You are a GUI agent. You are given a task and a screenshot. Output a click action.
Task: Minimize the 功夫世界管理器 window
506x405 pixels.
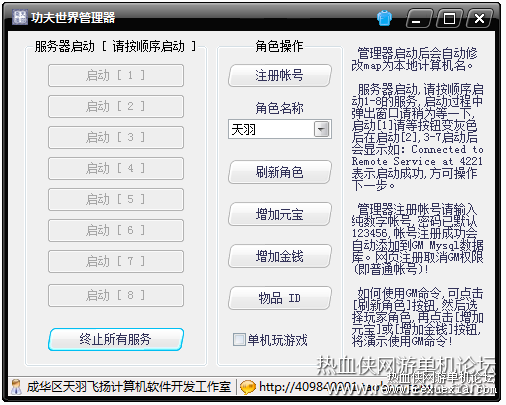419,18
